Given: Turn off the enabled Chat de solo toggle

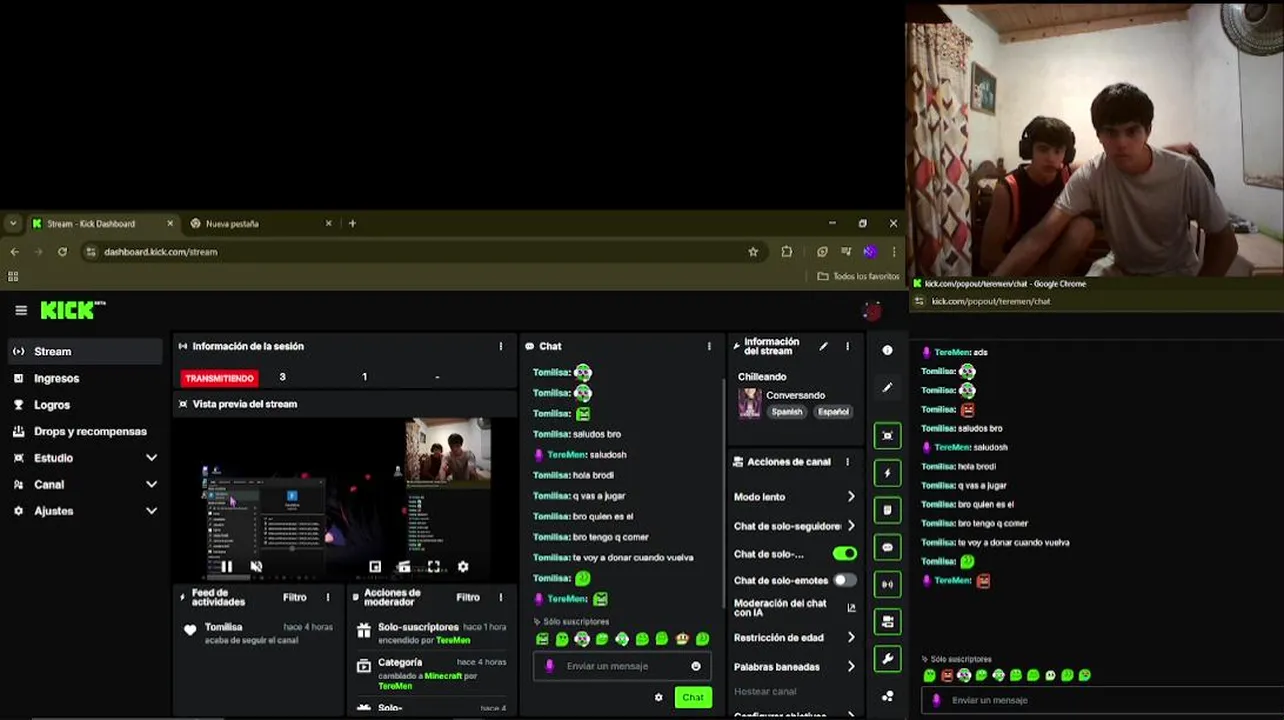Looking at the screenshot, I should [845, 553].
